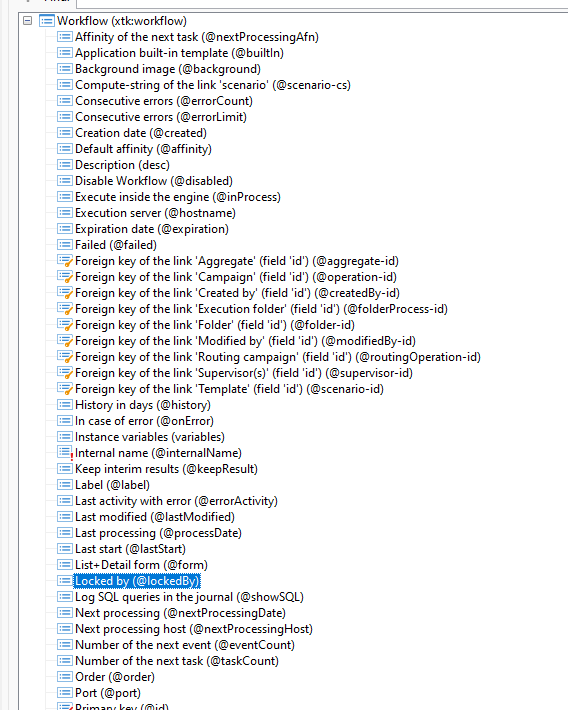Select Disable Workflow (@disabled) entry
The image size is (568, 710).
(x=154, y=181)
